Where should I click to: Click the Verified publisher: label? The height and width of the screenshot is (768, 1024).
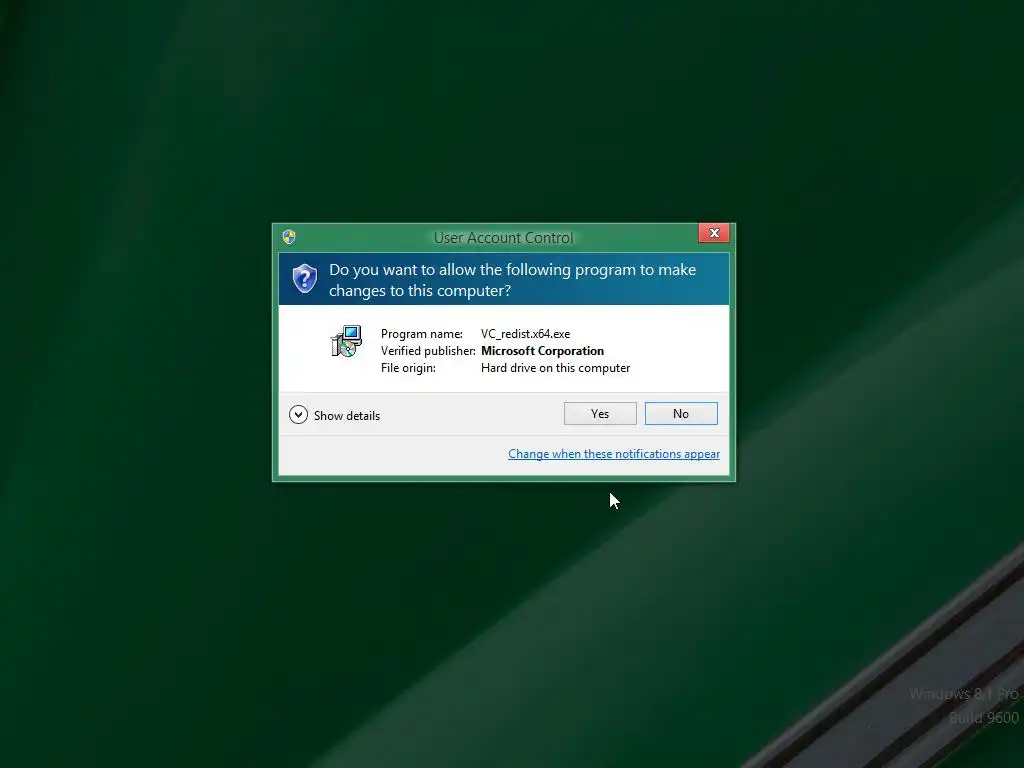coord(428,351)
